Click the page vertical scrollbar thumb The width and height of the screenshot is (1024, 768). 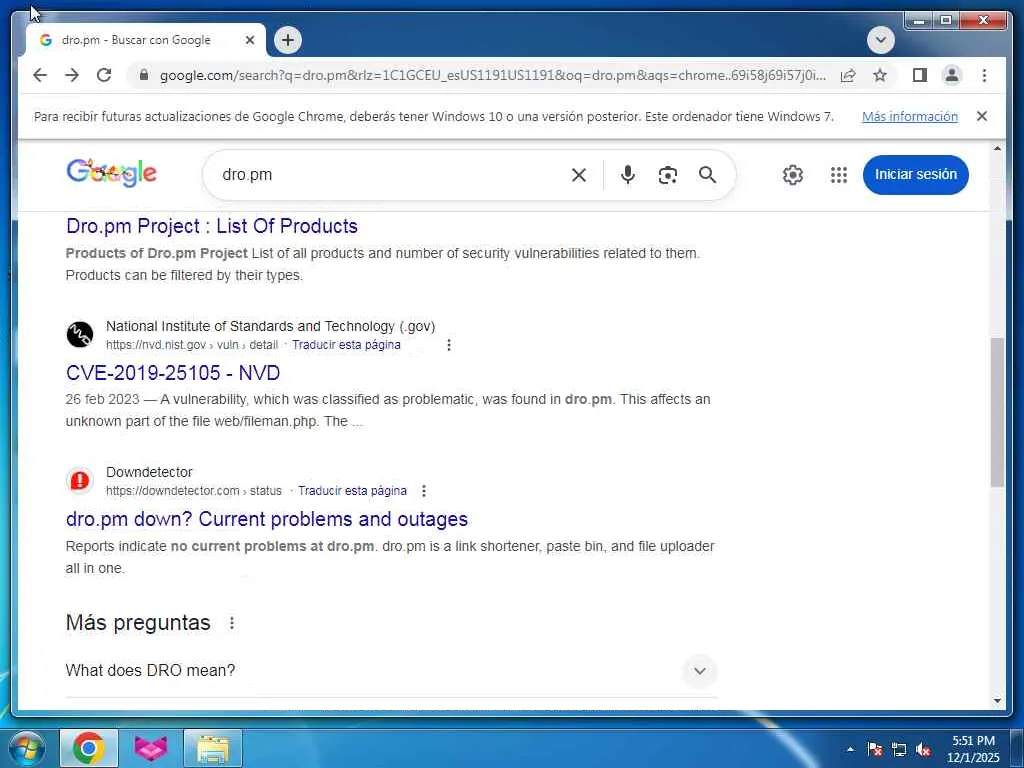click(x=997, y=412)
